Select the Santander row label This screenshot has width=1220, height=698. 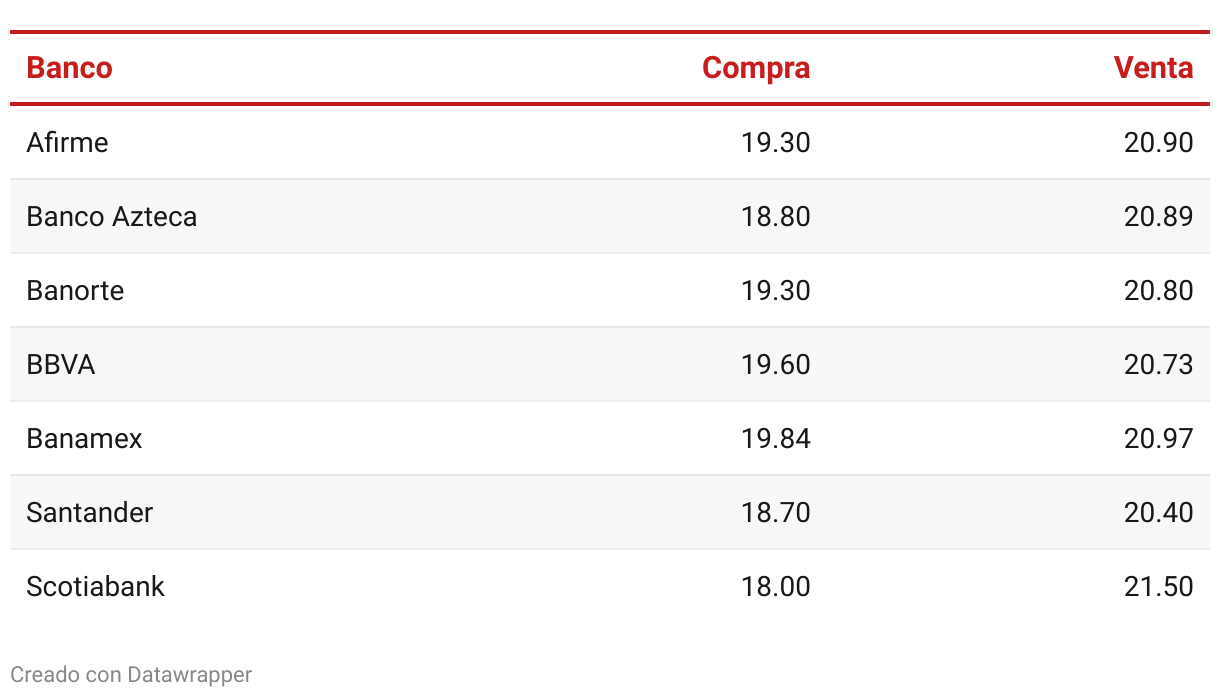[90, 513]
